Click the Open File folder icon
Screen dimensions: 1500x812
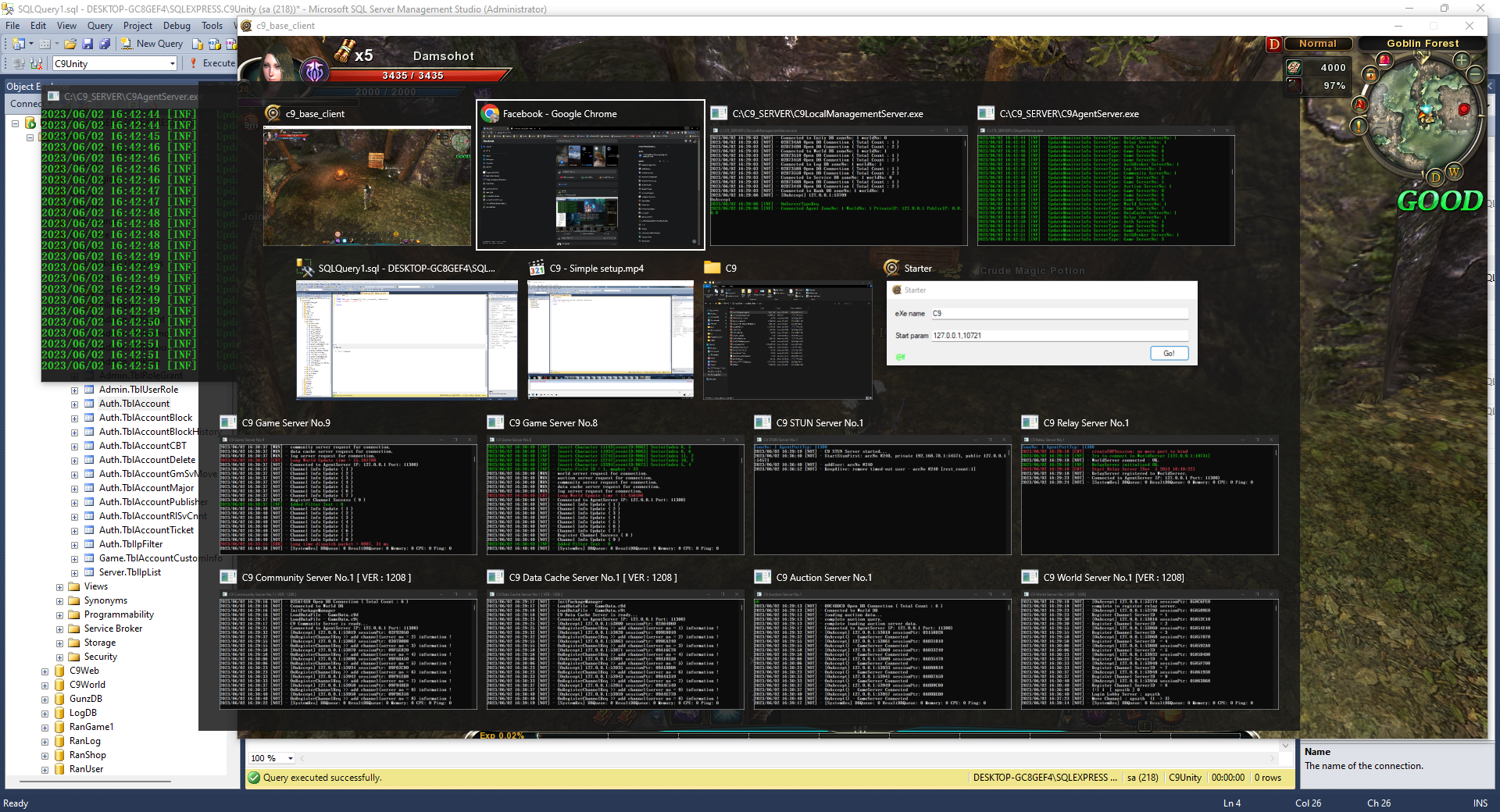(70, 44)
